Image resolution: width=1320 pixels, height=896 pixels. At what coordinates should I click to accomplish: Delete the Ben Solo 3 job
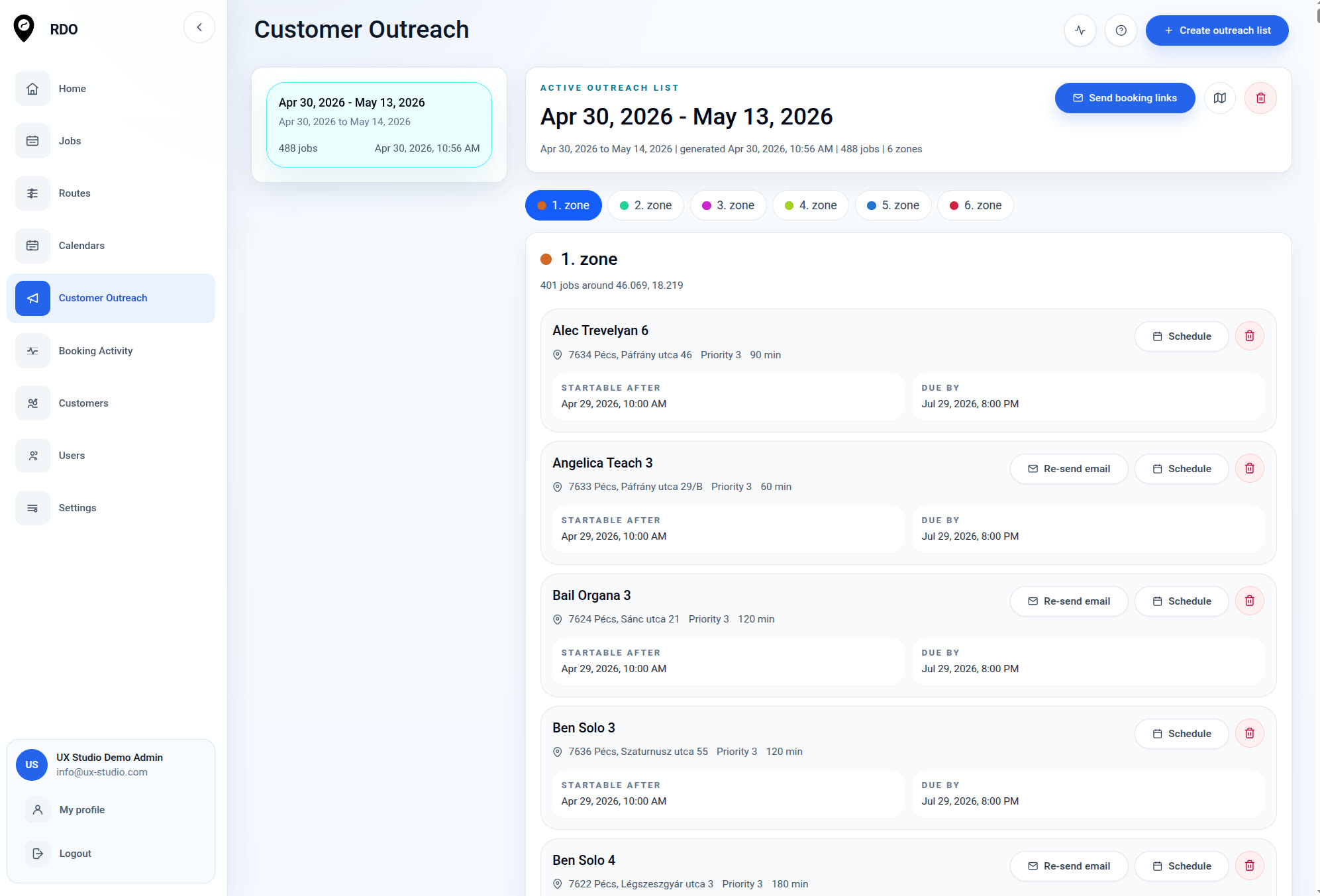[x=1249, y=734]
